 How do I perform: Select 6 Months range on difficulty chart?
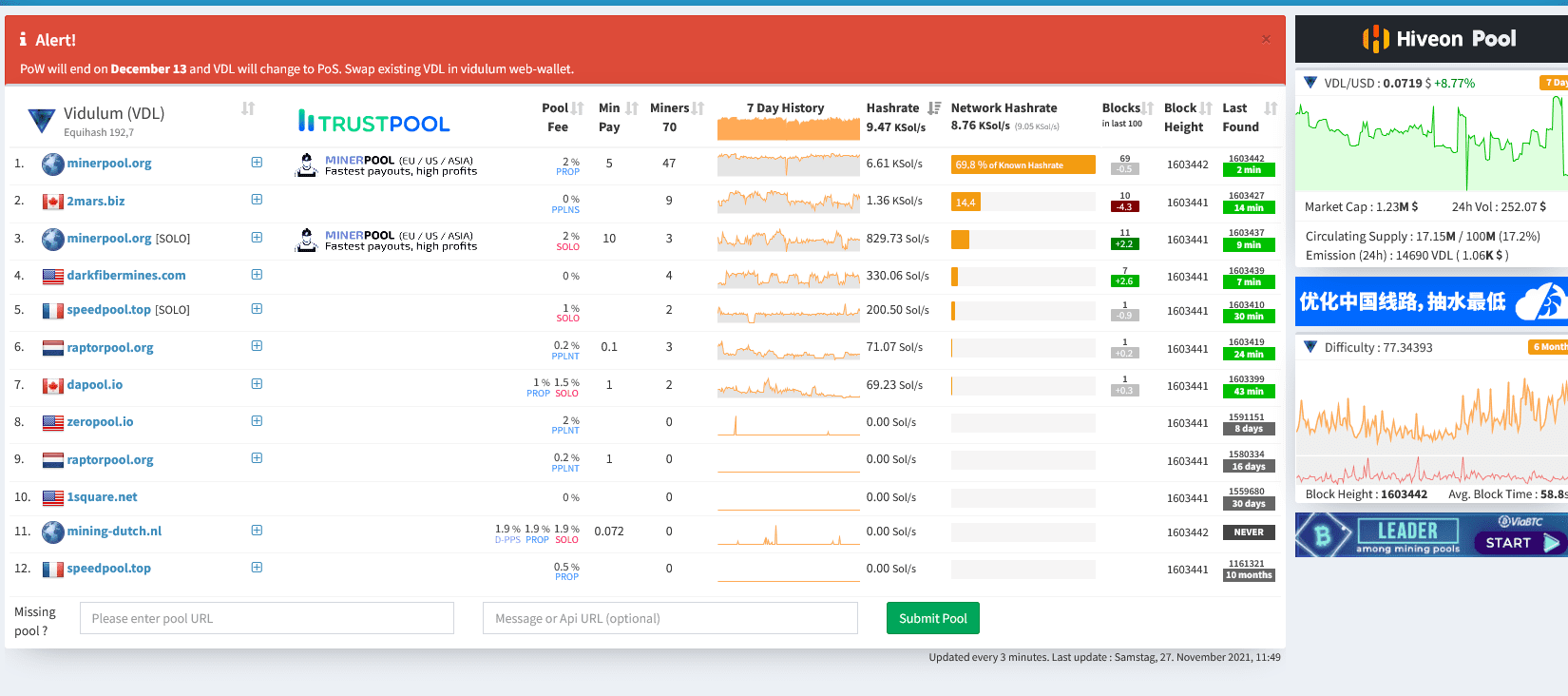point(1547,347)
